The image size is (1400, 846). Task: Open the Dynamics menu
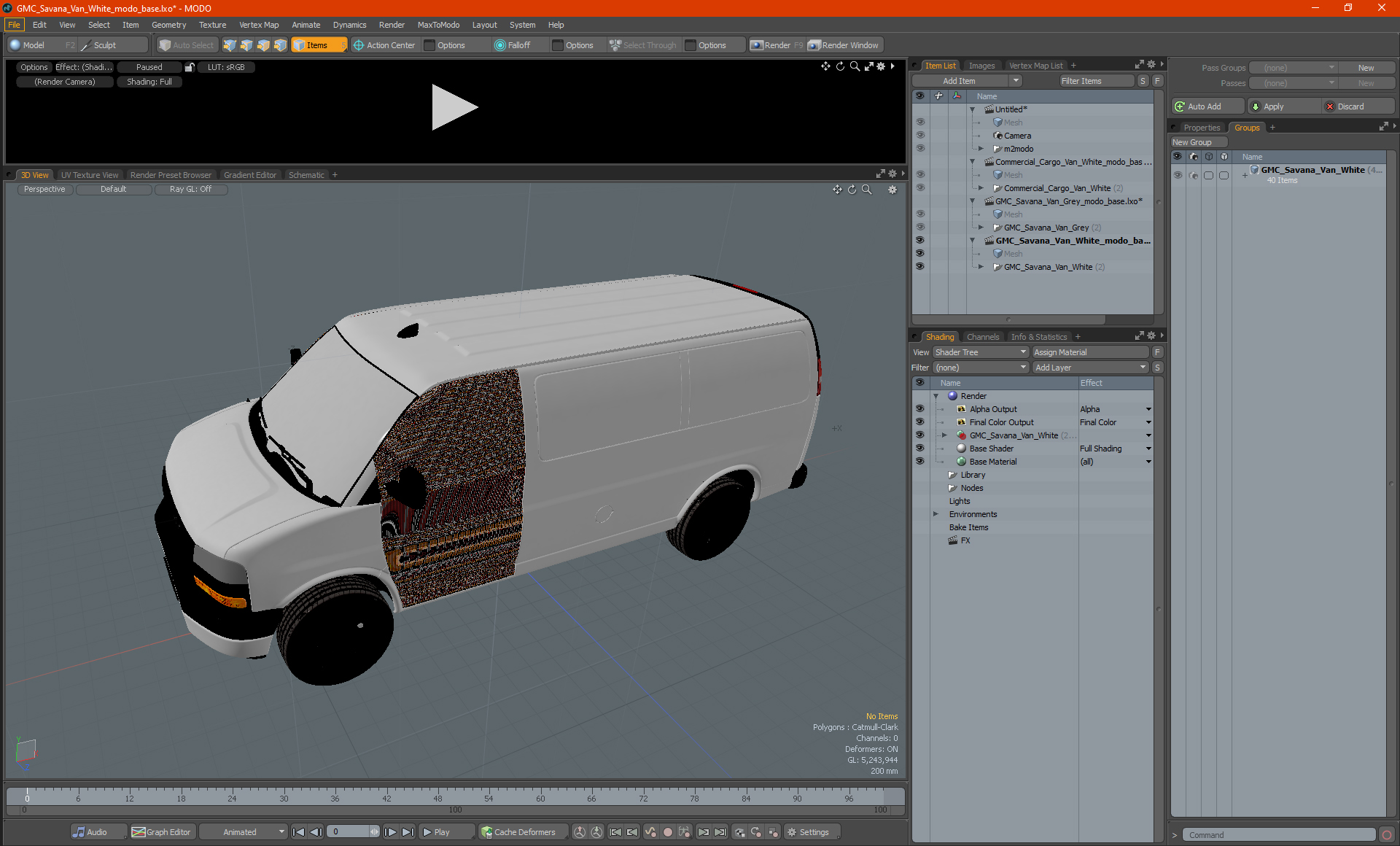(349, 25)
